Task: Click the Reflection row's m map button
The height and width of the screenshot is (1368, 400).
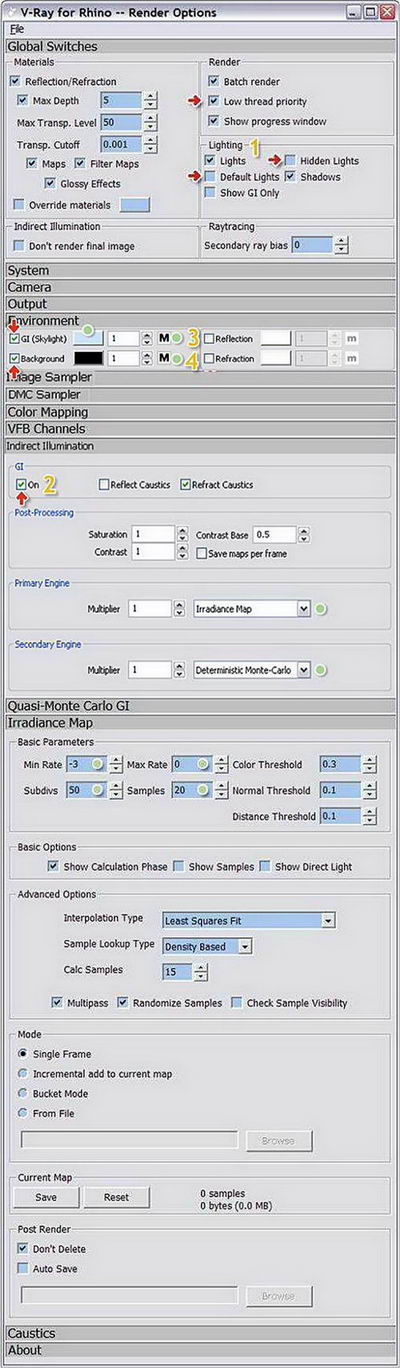Action: click(351, 338)
